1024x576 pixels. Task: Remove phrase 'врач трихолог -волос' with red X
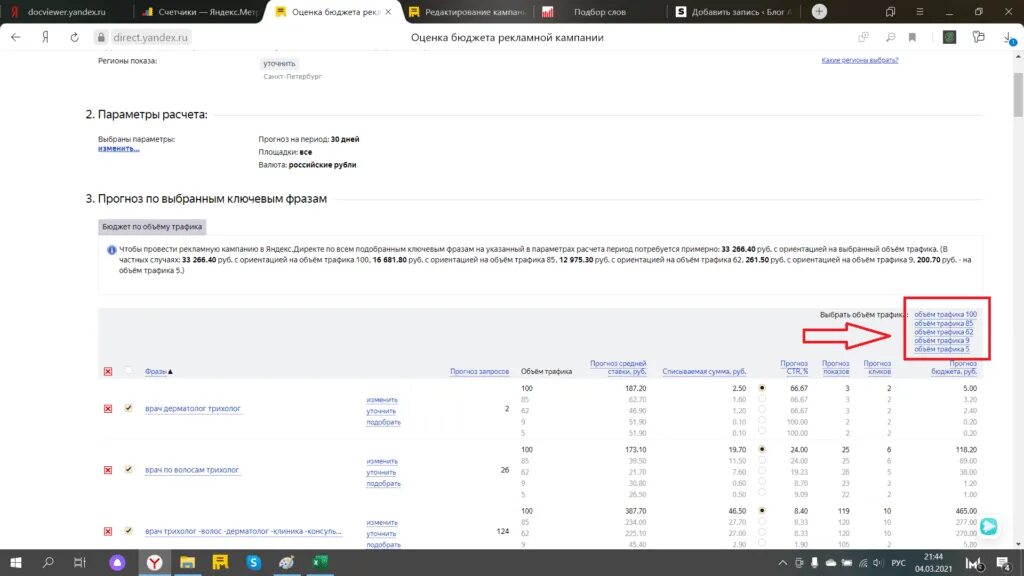click(108, 532)
